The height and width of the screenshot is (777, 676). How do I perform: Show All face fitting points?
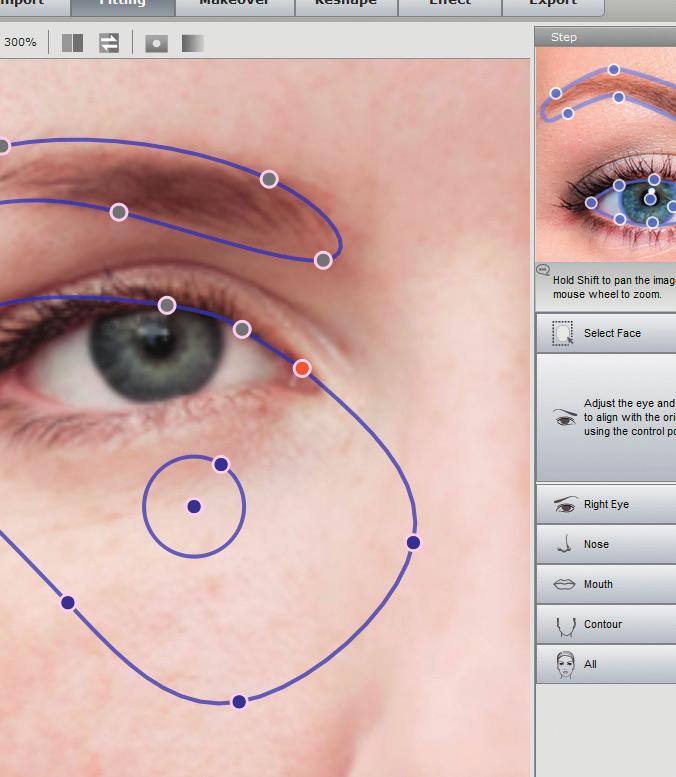click(606, 665)
